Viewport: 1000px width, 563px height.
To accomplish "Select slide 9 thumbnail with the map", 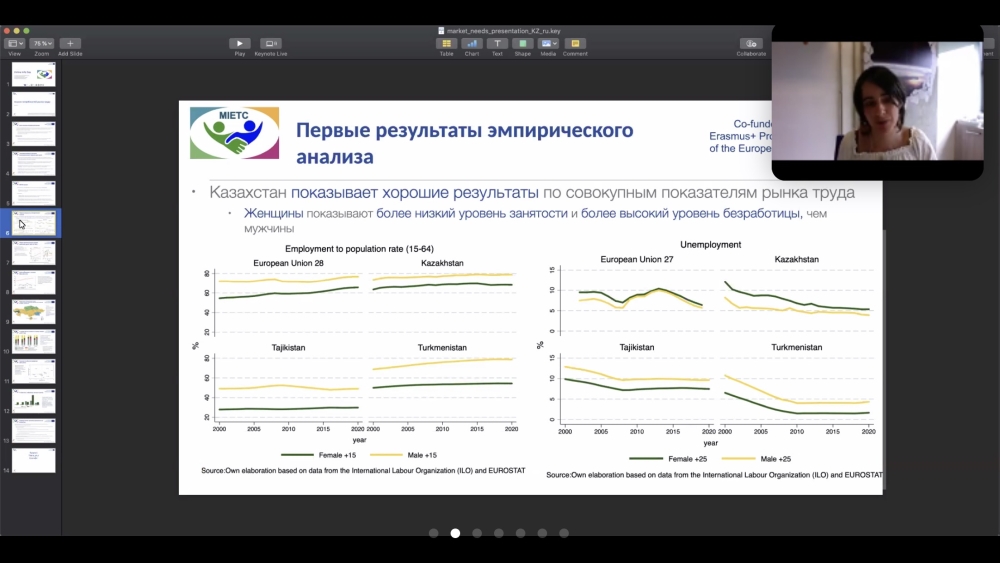I will (34, 312).
